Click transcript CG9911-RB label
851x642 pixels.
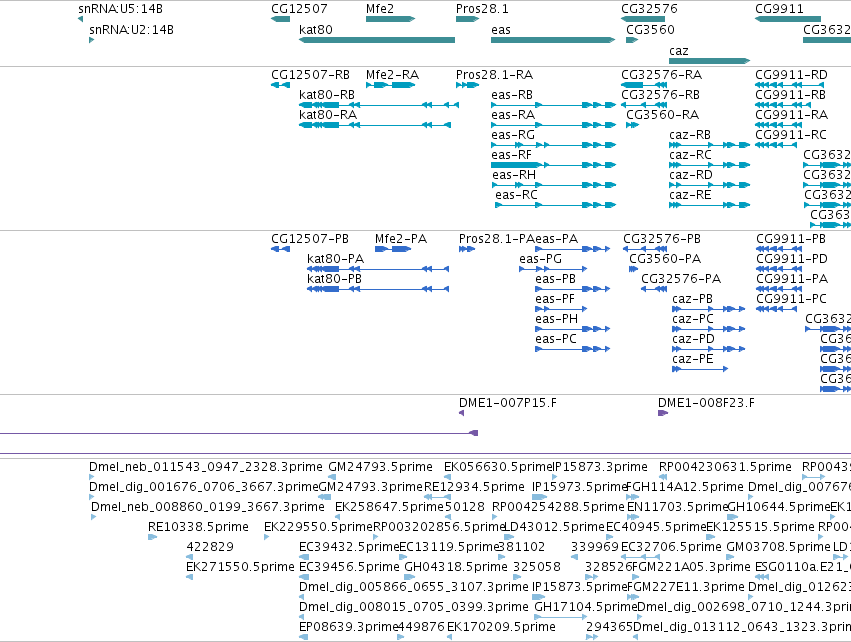(x=790, y=95)
